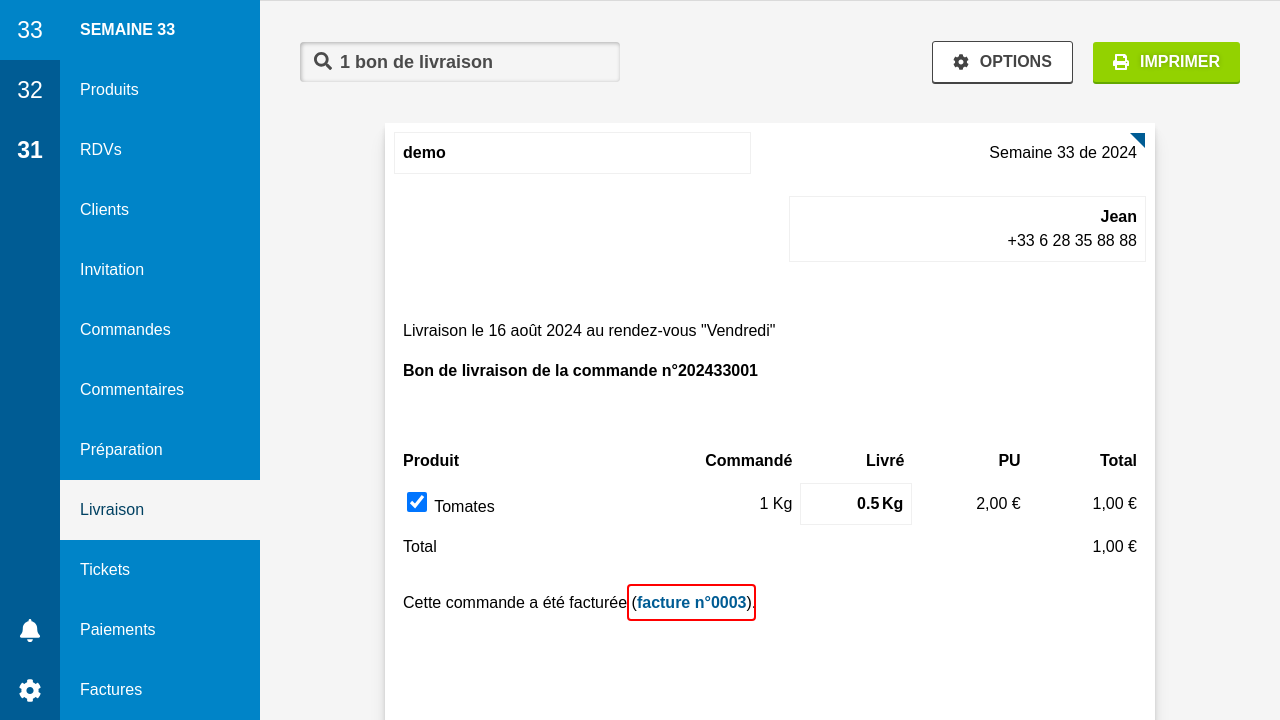Screen dimensions: 1280x720
Task: Print with the Imprimer button
Action: (1166, 62)
